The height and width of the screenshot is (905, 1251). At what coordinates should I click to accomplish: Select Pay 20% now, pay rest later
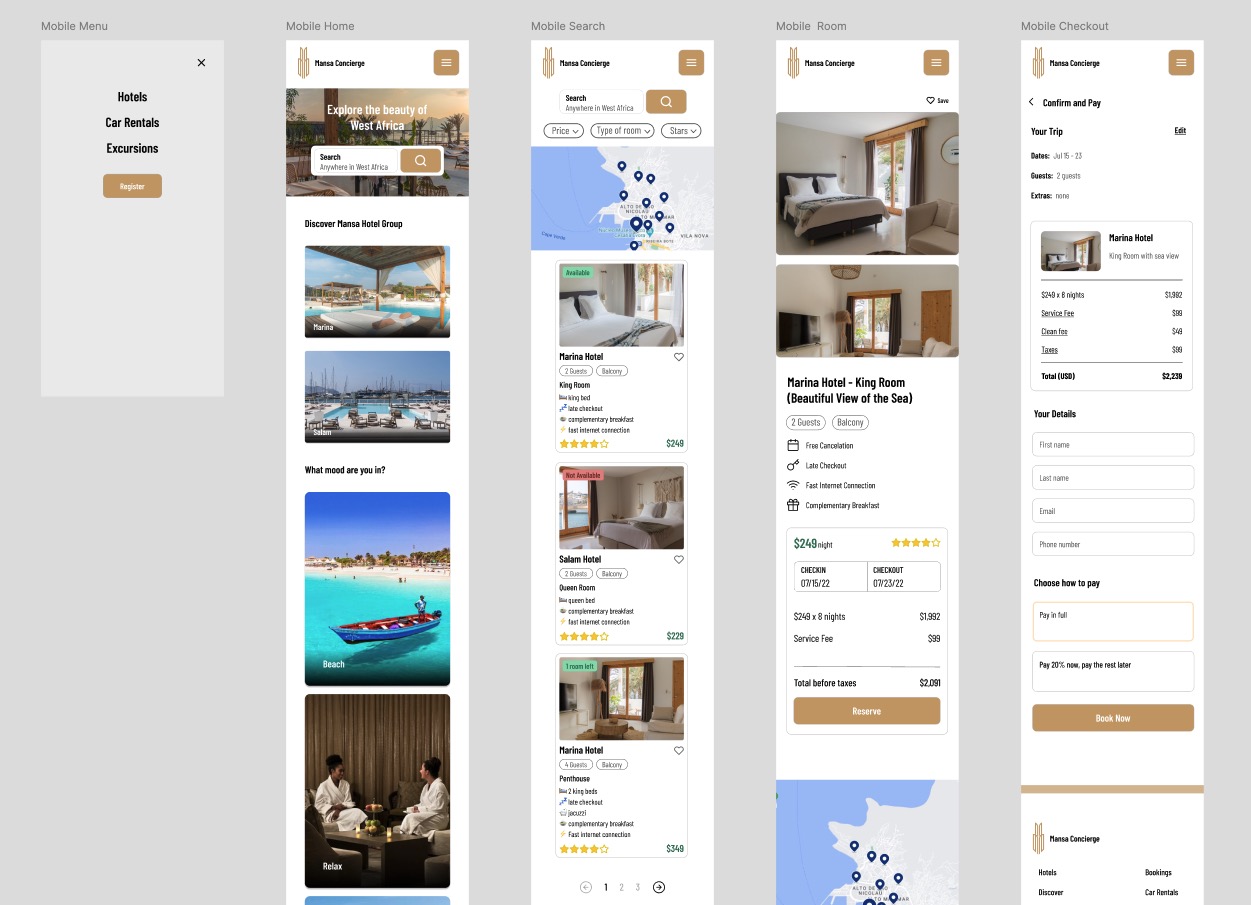coord(1113,671)
